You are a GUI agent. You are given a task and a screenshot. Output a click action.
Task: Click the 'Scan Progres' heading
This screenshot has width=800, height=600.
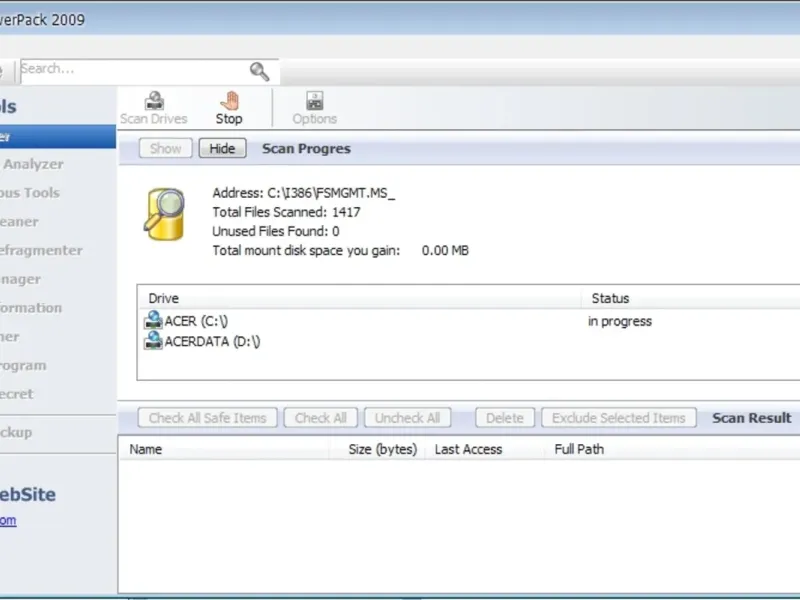tap(306, 148)
